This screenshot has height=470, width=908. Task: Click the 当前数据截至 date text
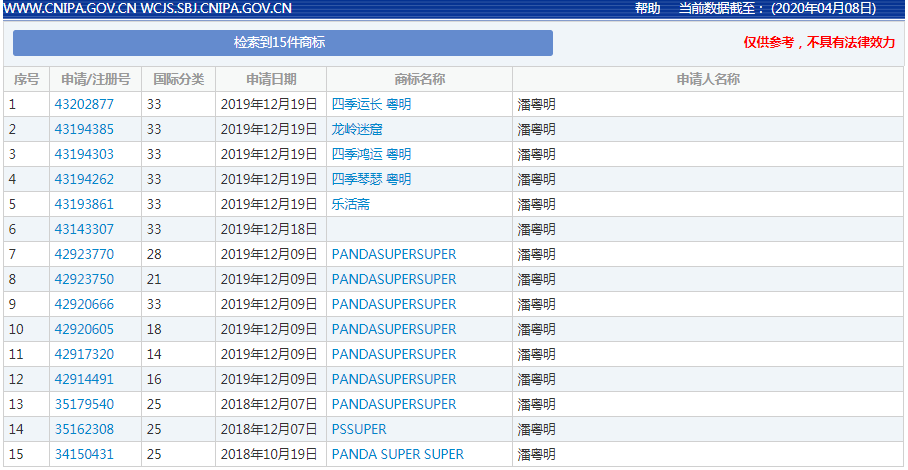click(778, 8)
